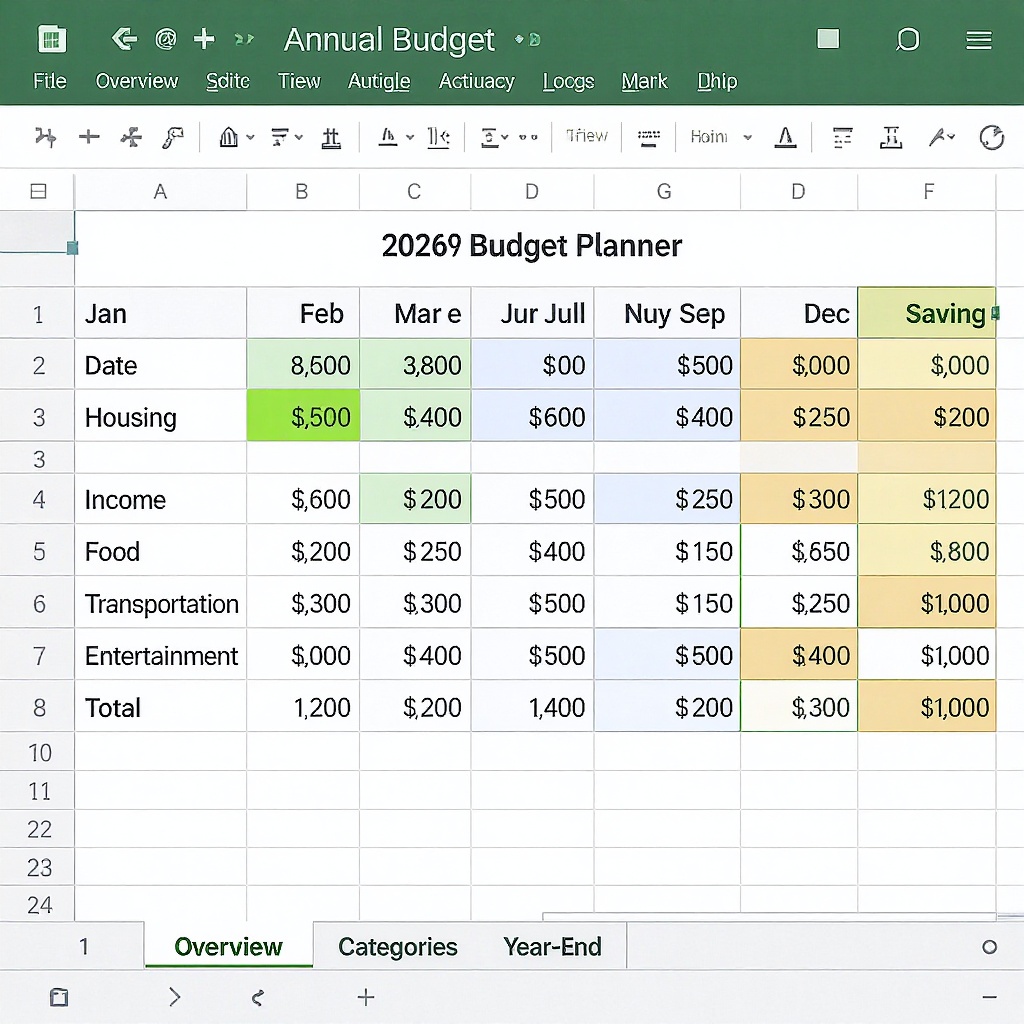Switch to the Categories sheet tab

coord(398,947)
